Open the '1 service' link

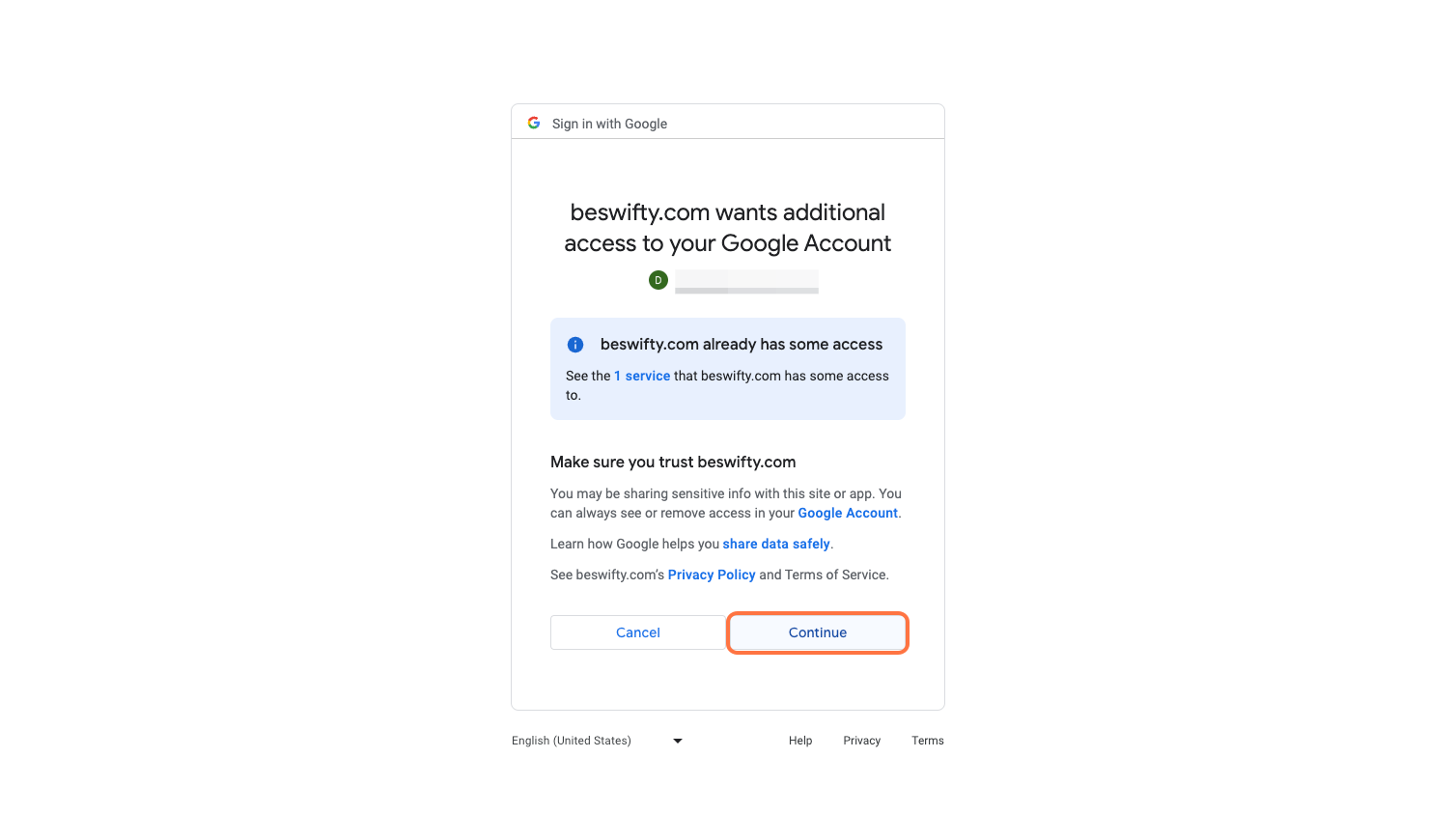[x=642, y=376]
